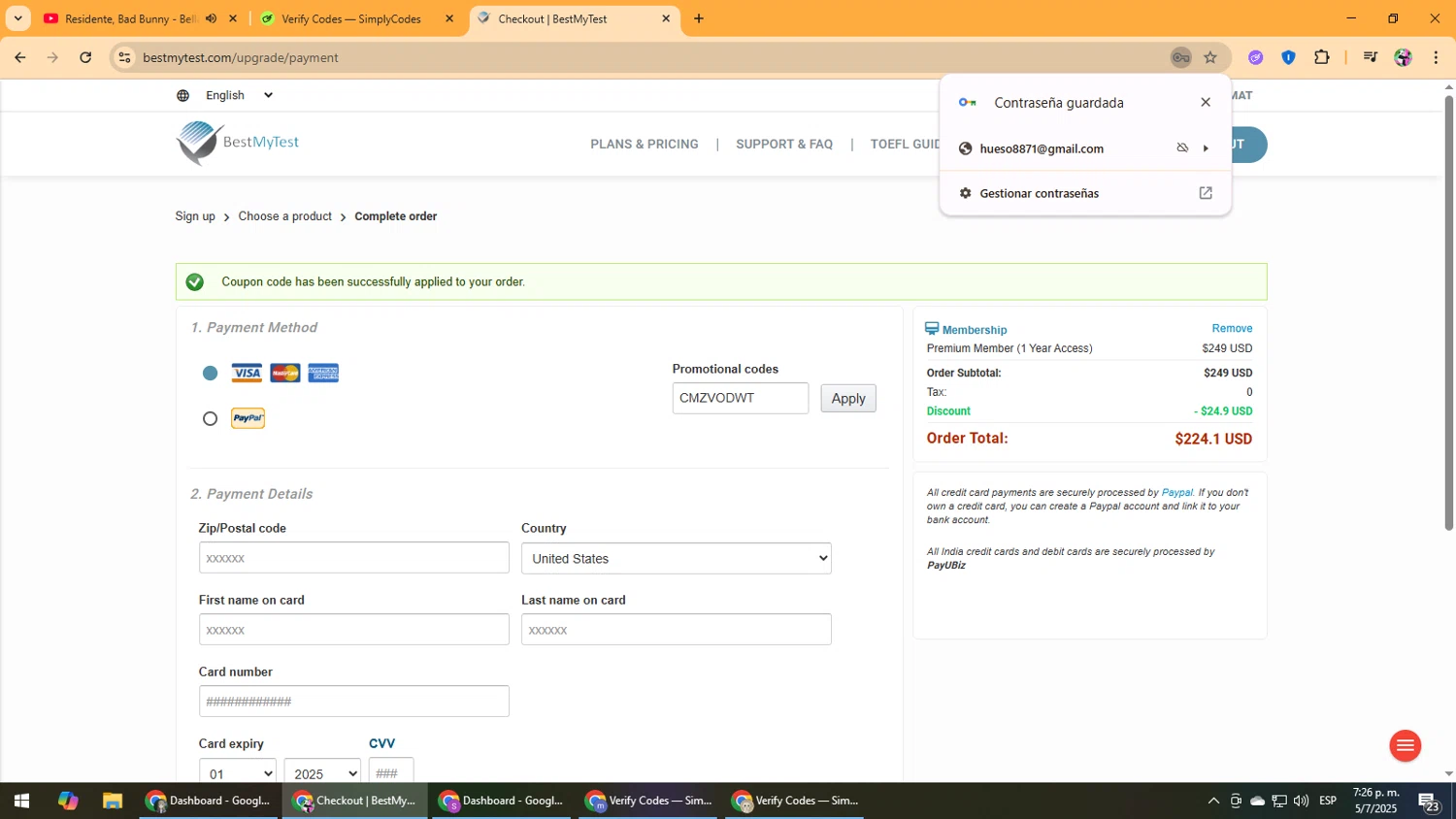Click the purple extension icon
The height and width of the screenshot is (819, 1456).
[x=1256, y=57]
